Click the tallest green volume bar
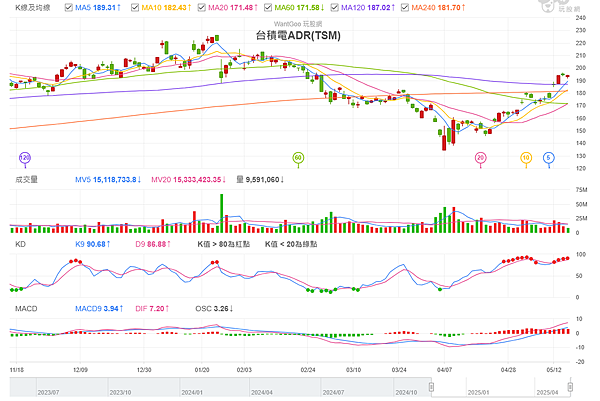The width and height of the screenshot is (600, 401). coord(222,214)
